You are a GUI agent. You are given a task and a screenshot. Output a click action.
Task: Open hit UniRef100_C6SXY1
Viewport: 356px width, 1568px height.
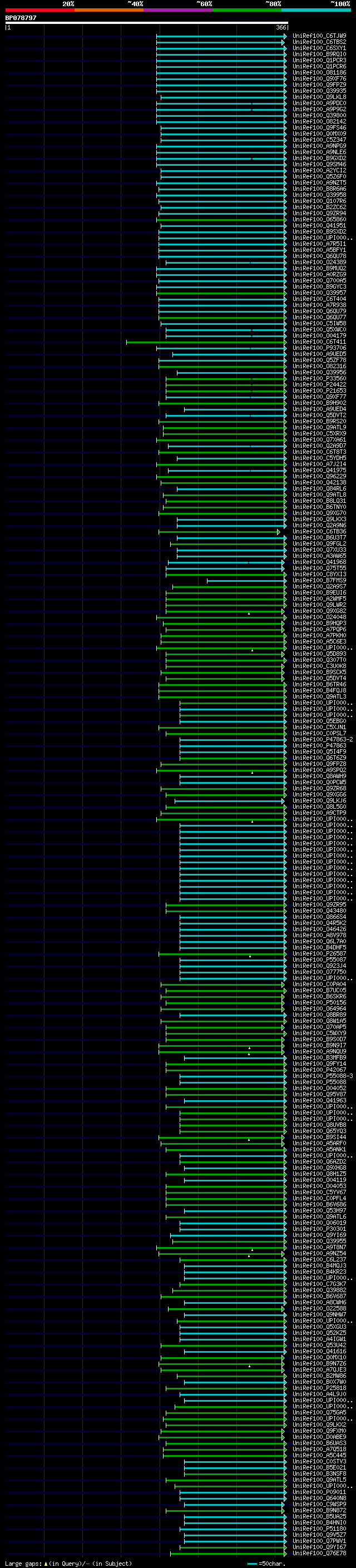click(319, 48)
